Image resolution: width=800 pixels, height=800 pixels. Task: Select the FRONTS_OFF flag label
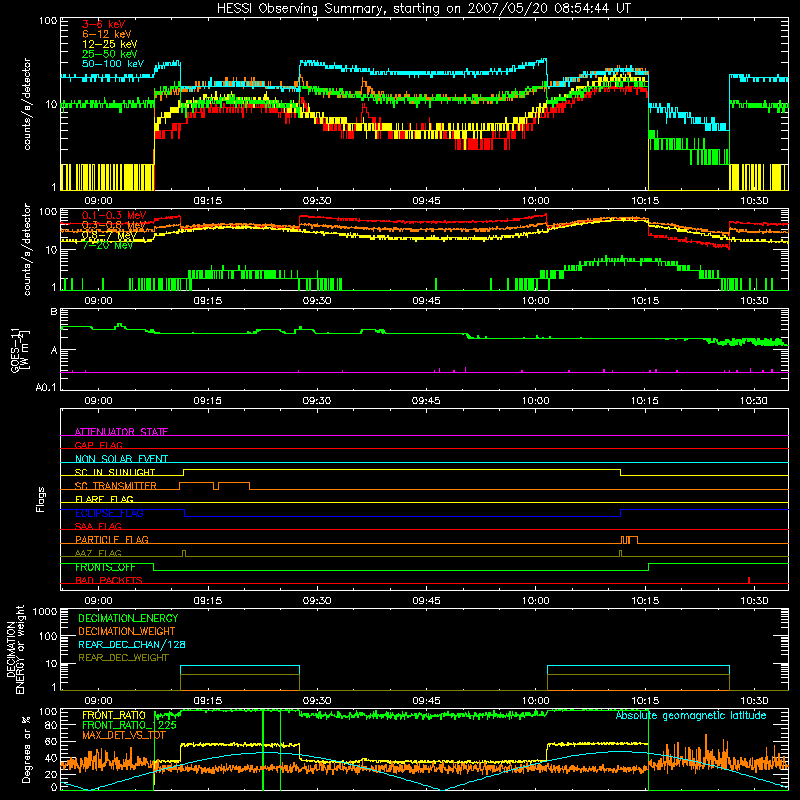tap(105, 567)
